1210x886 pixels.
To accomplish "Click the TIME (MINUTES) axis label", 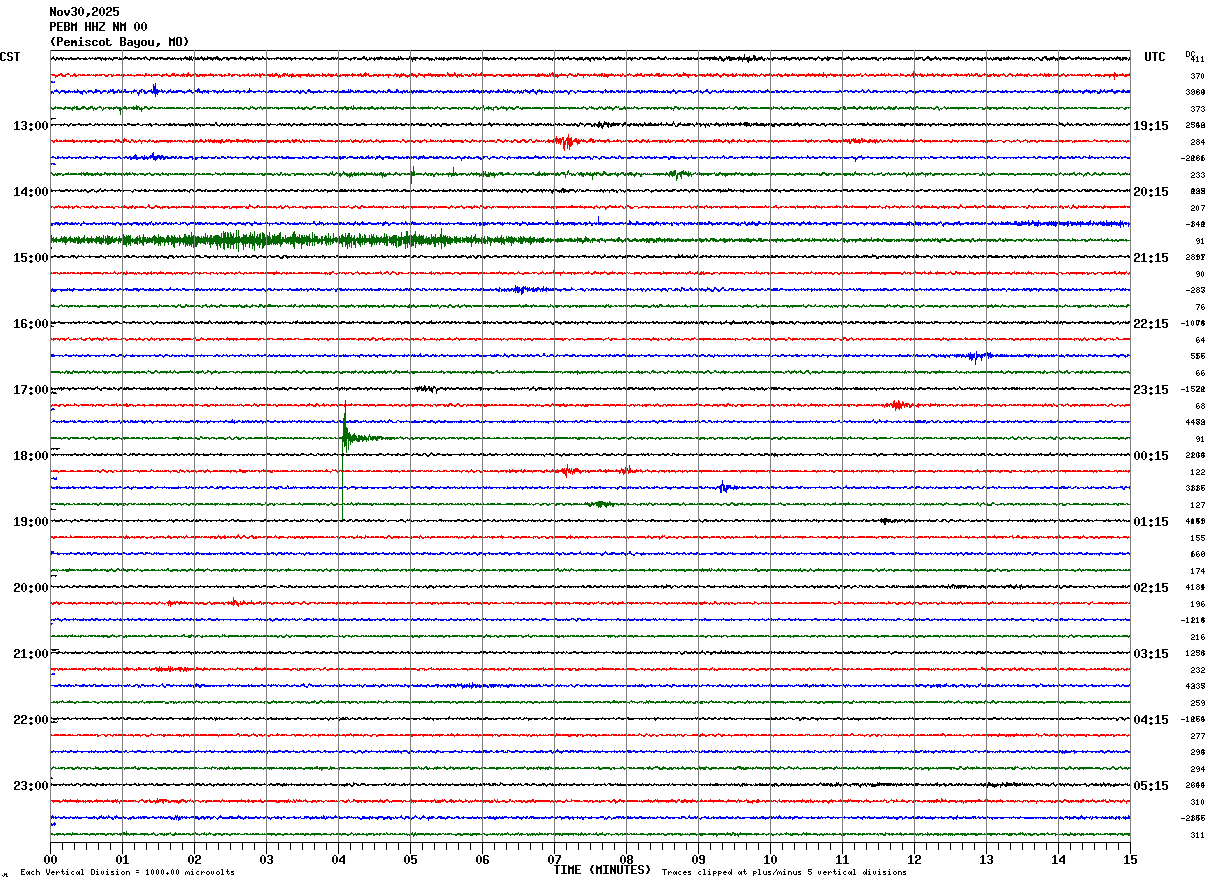I will pyautogui.click(x=602, y=870).
